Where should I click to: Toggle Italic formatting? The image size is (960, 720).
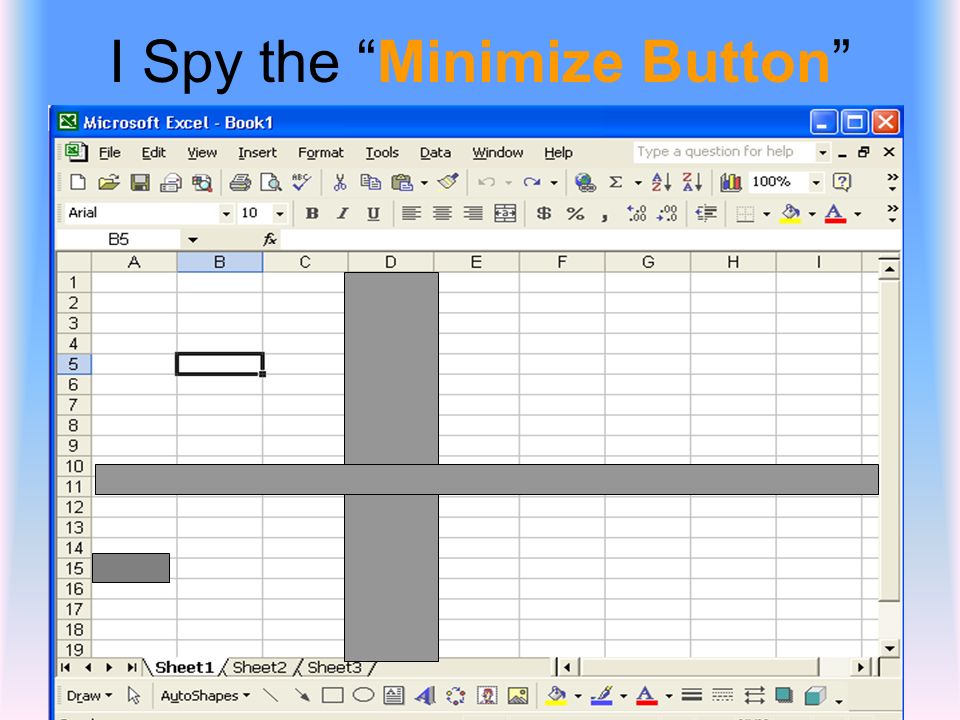342,213
